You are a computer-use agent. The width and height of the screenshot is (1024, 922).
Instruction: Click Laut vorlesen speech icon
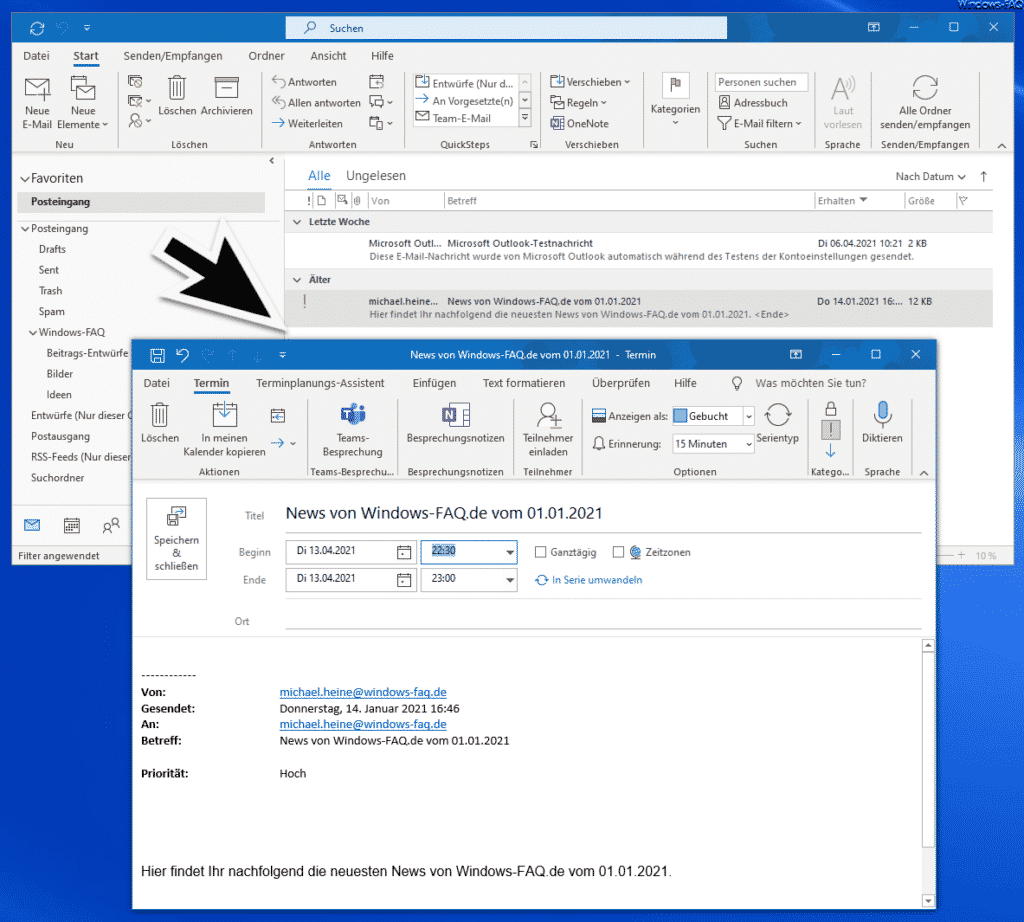point(842,103)
